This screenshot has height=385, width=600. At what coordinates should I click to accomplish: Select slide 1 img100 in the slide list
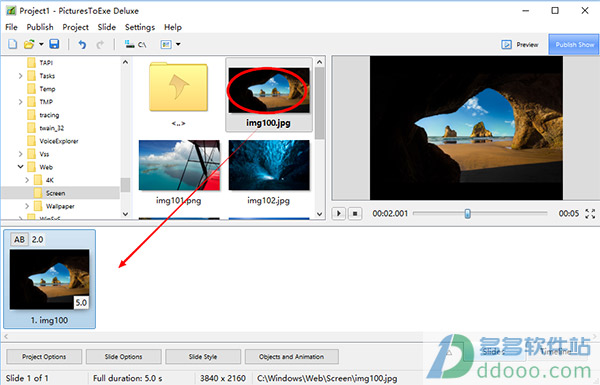click(x=49, y=279)
